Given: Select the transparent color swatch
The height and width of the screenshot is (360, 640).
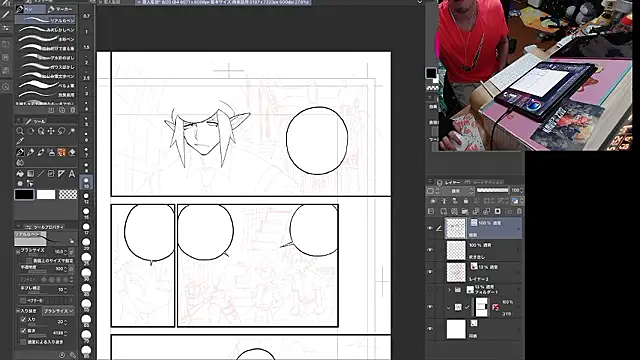Looking at the screenshot, I should click(x=68, y=195).
